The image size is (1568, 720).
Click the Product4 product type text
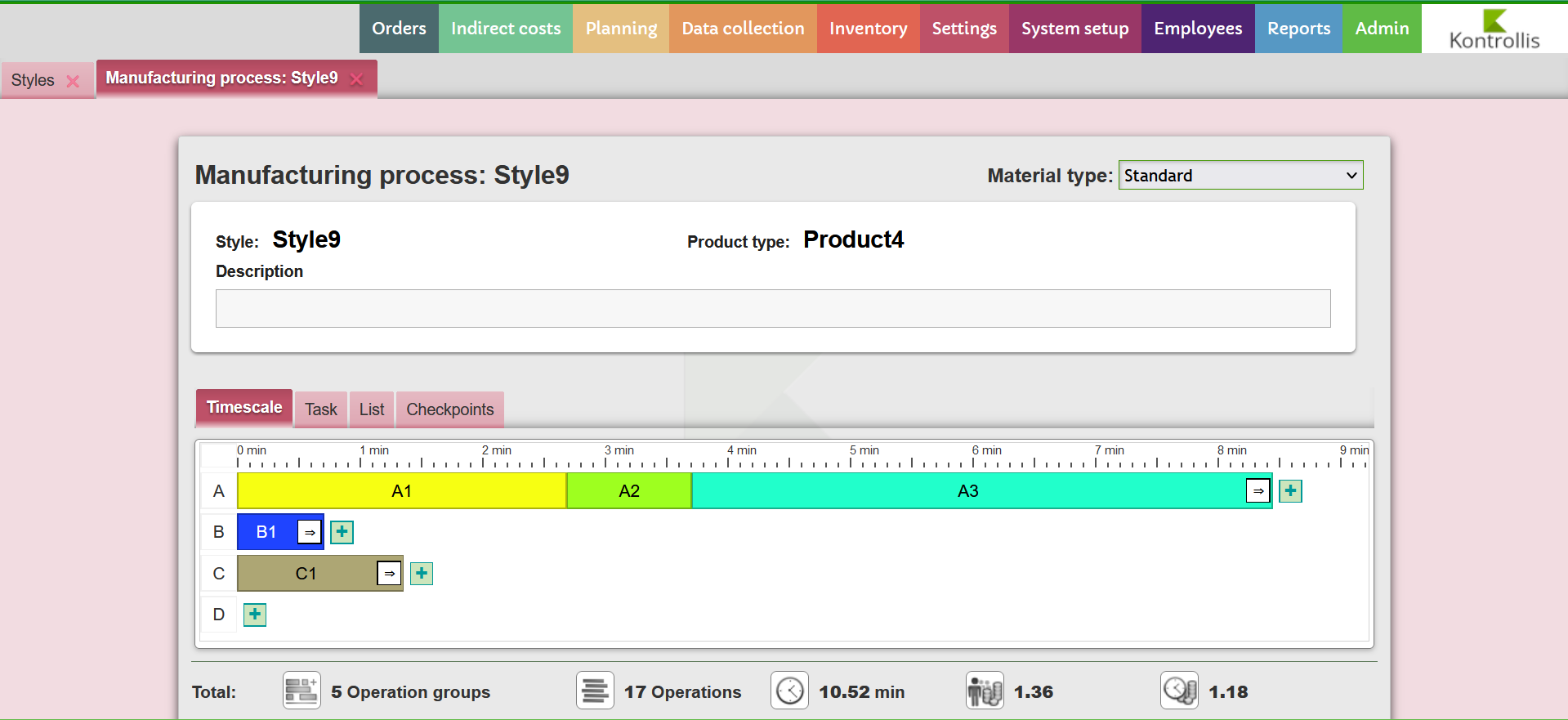(853, 239)
